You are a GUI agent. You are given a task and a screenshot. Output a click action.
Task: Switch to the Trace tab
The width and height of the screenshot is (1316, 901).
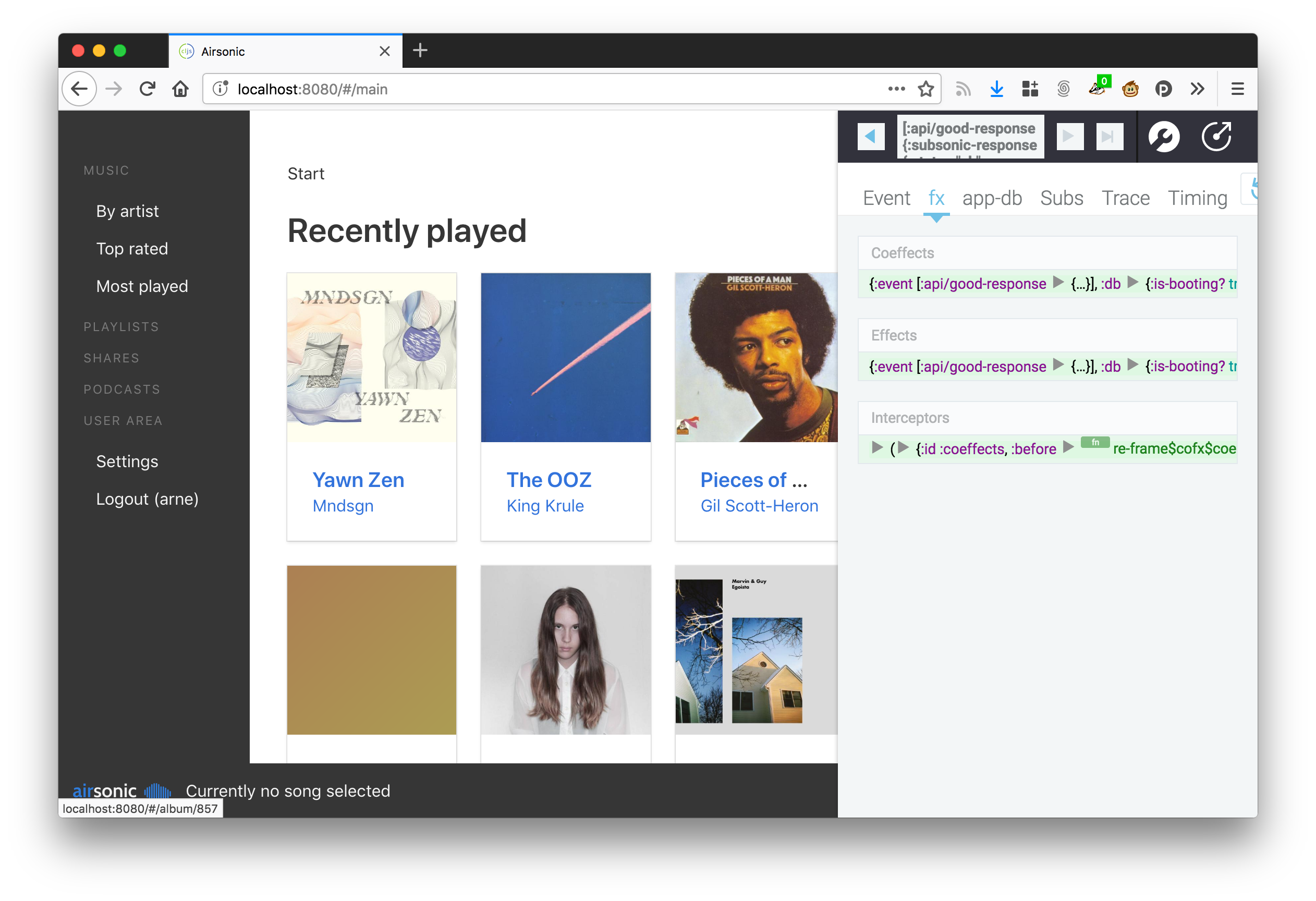[1125, 198]
